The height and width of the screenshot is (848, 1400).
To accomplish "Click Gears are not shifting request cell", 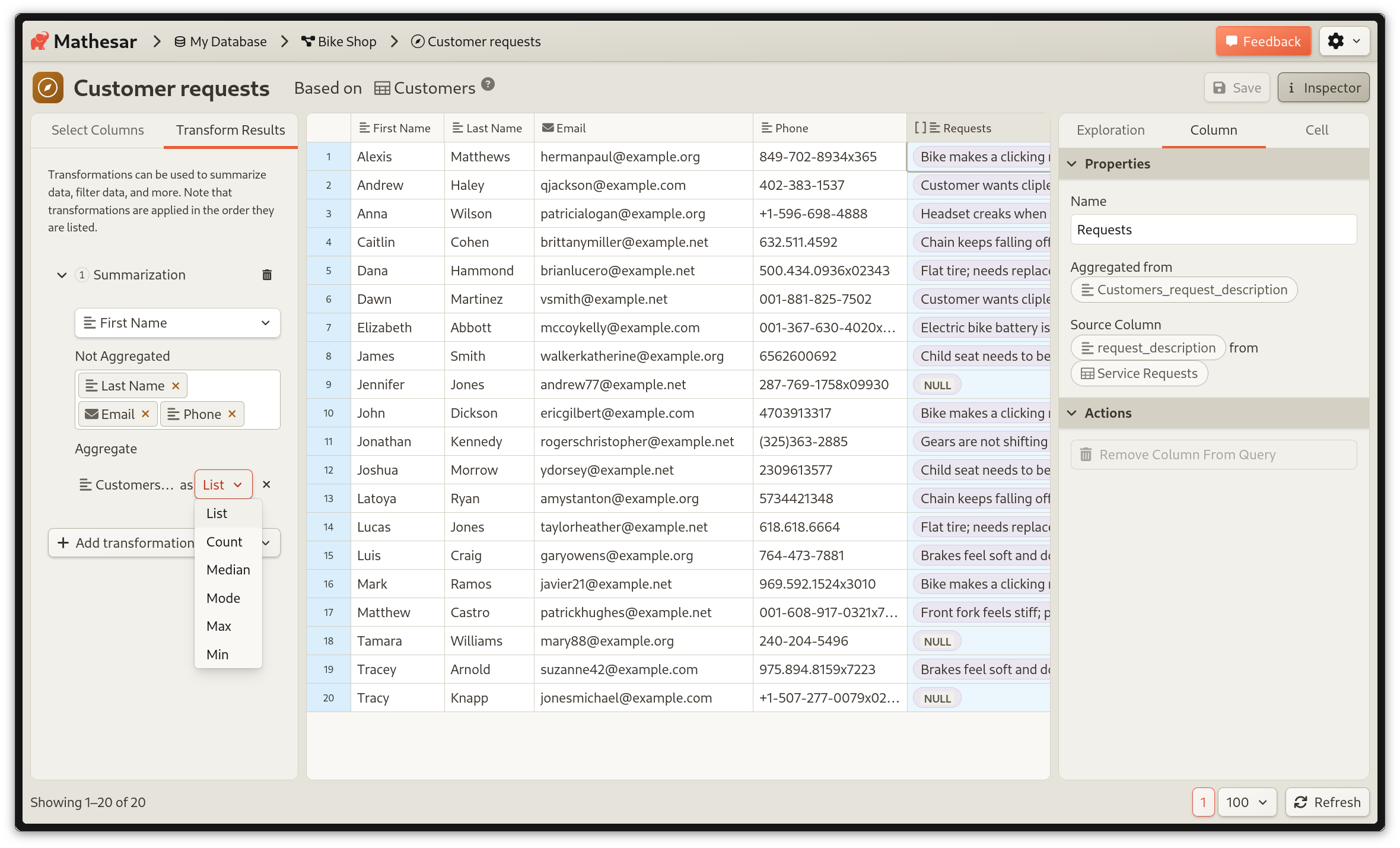I will (978, 442).
